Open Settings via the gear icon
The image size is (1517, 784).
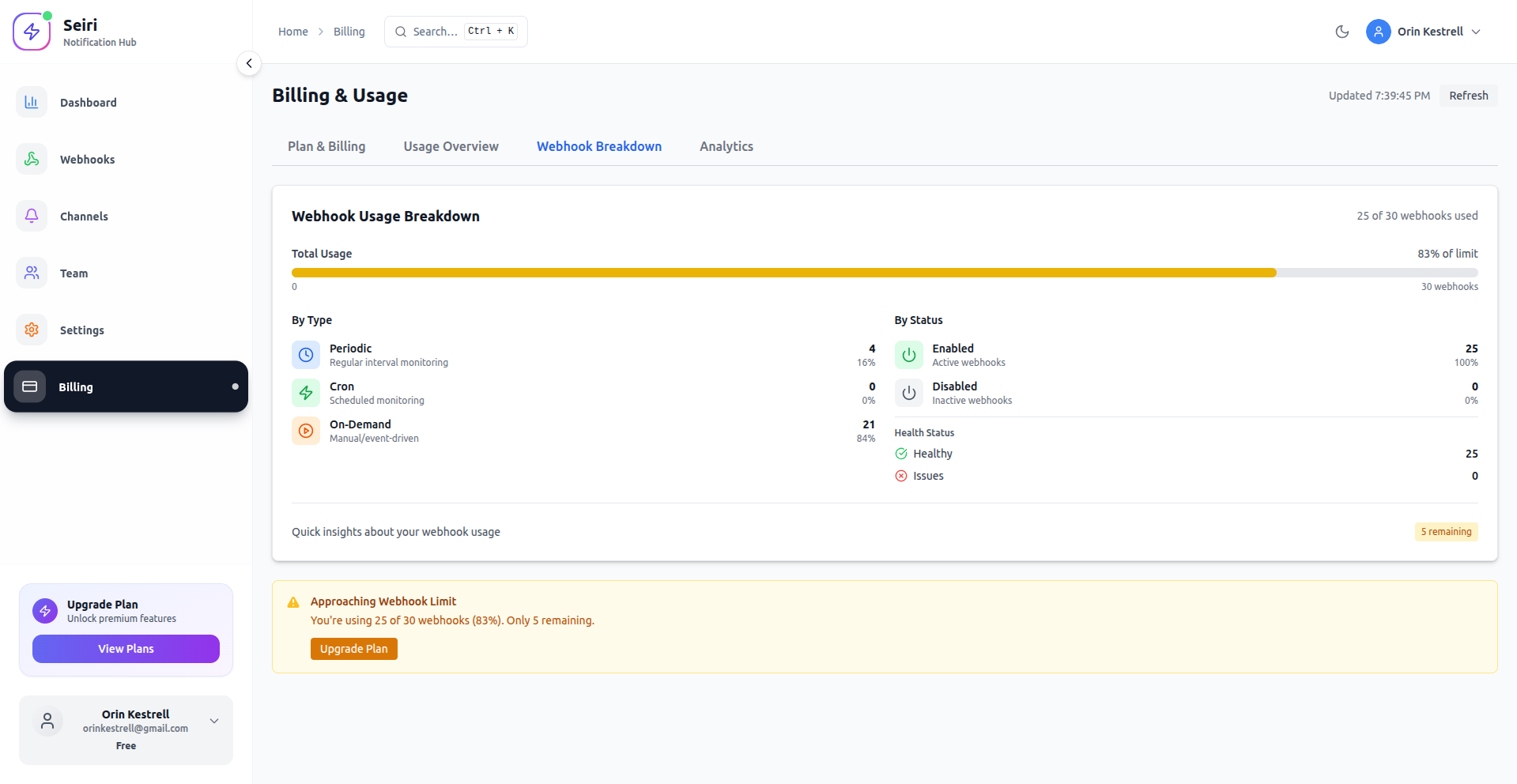[x=31, y=330]
